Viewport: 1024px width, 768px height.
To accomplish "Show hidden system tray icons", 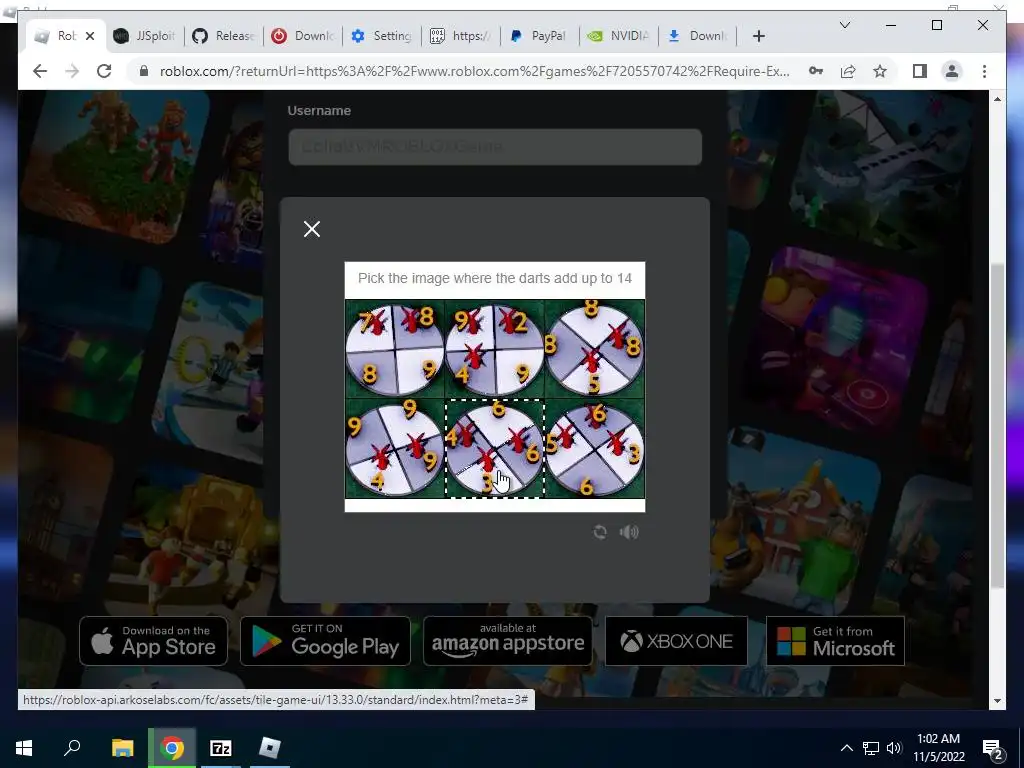I will pyautogui.click(x=846, y=748).
